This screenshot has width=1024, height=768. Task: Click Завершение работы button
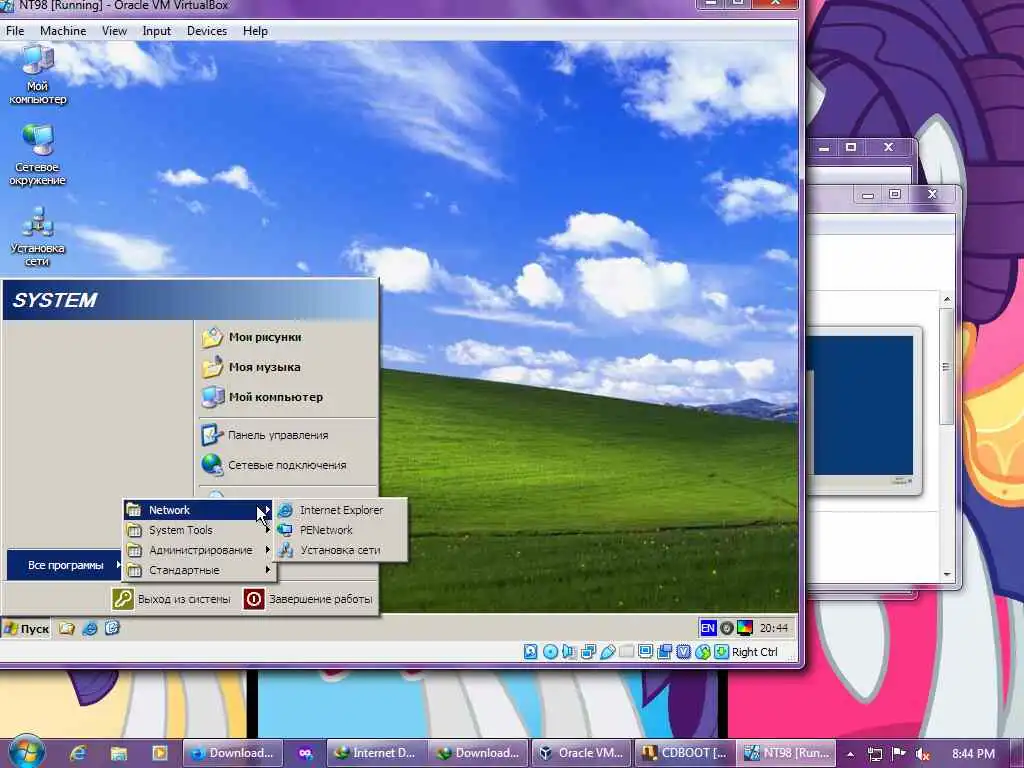[308, 599]
